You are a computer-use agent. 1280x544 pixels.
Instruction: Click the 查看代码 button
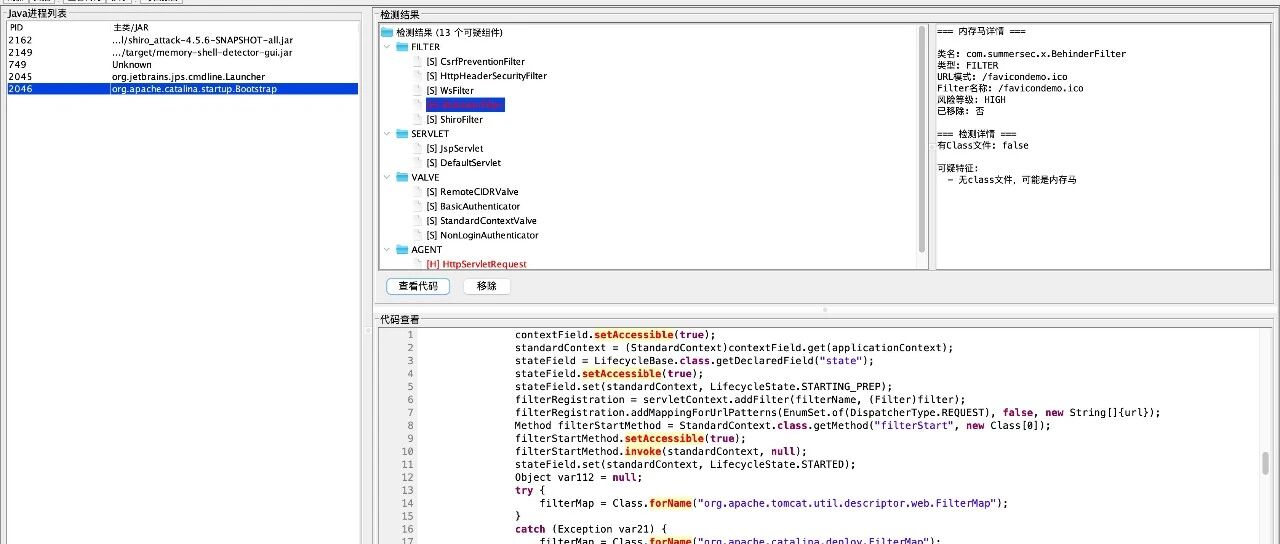(418, 286)
